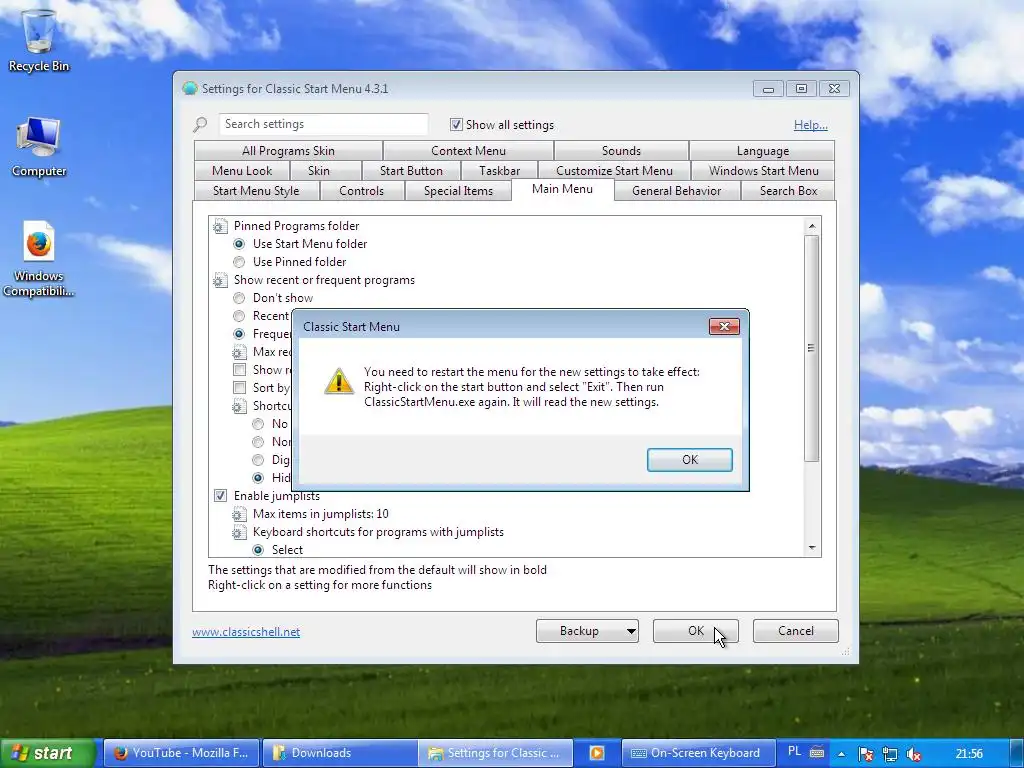
Task: Click OK in the Settings window
Action: tap(696, 631)
